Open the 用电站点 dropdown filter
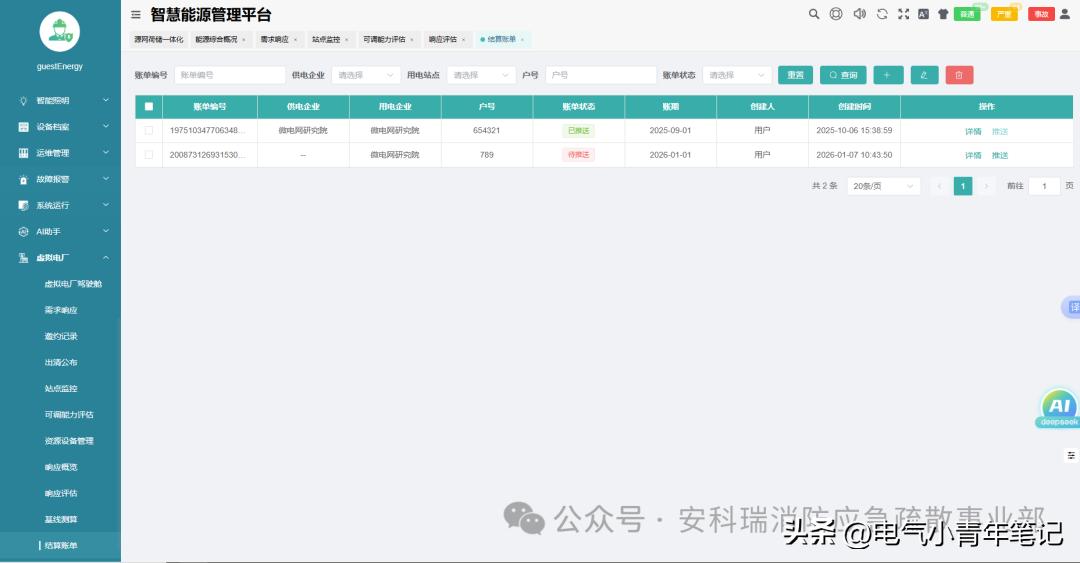 click(x=481, y=75)
